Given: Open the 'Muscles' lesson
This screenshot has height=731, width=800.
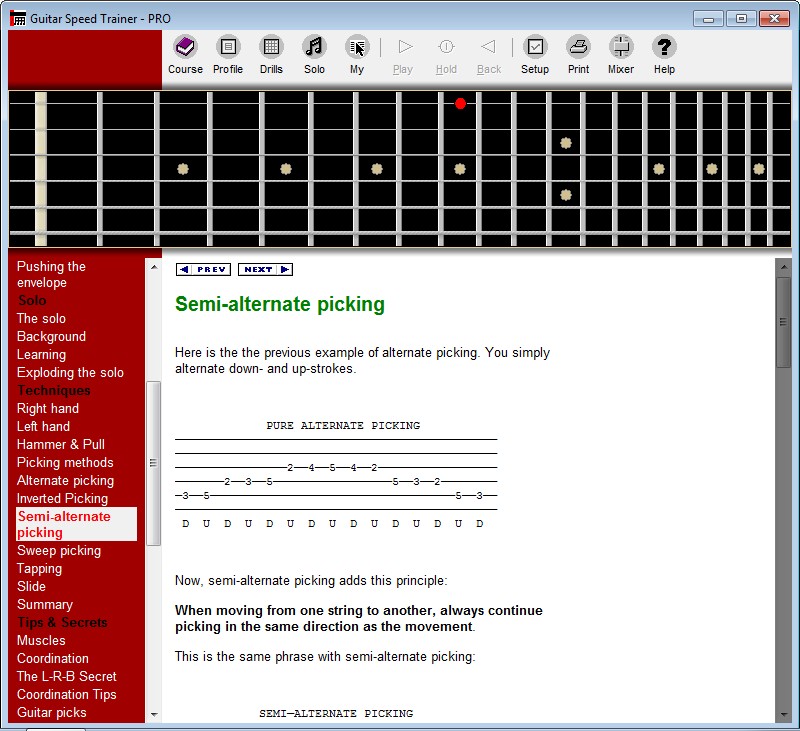Looking at the screenshot, I should click(41, 640).
